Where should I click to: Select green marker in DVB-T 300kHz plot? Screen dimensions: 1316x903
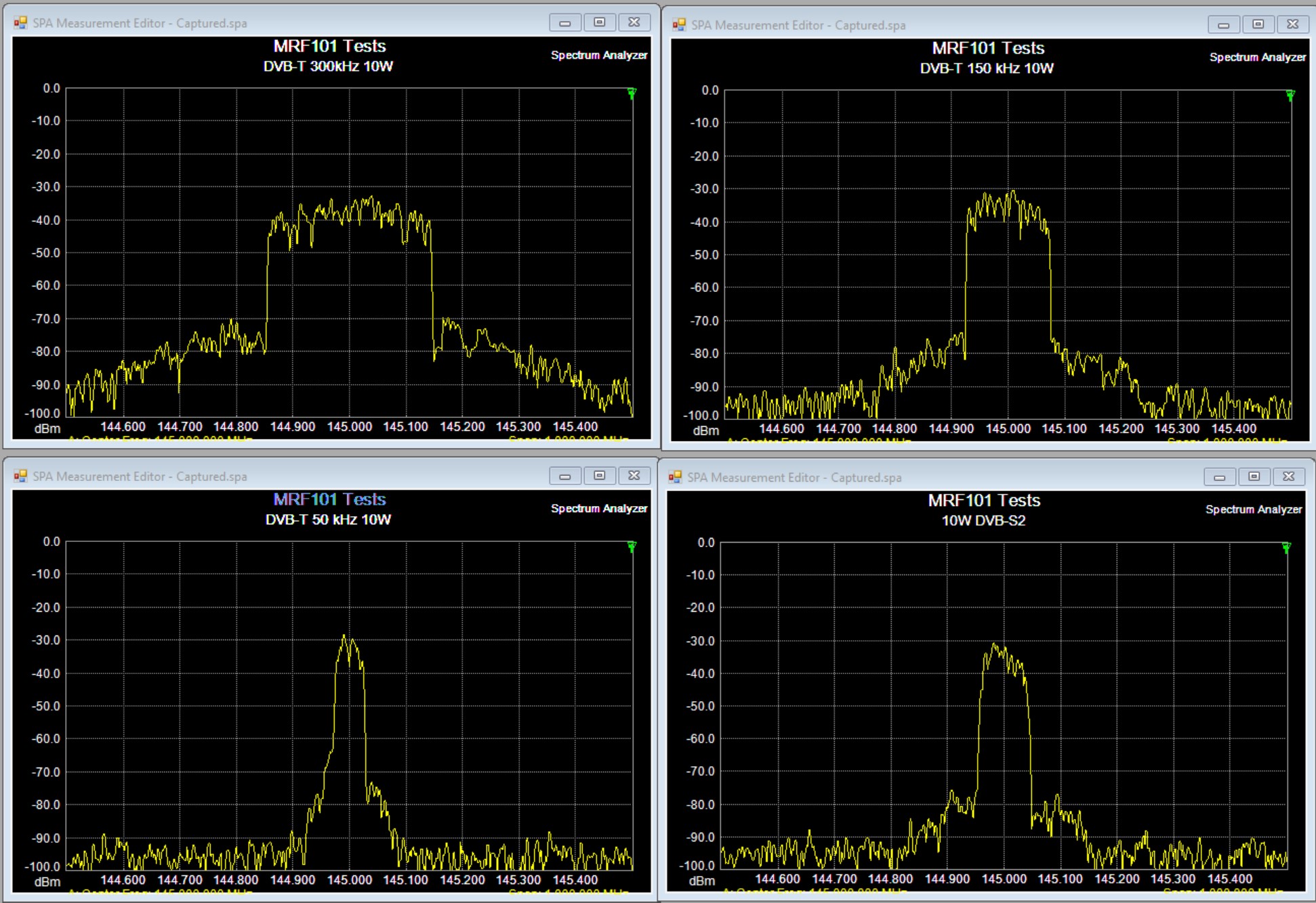pos(632,93)
